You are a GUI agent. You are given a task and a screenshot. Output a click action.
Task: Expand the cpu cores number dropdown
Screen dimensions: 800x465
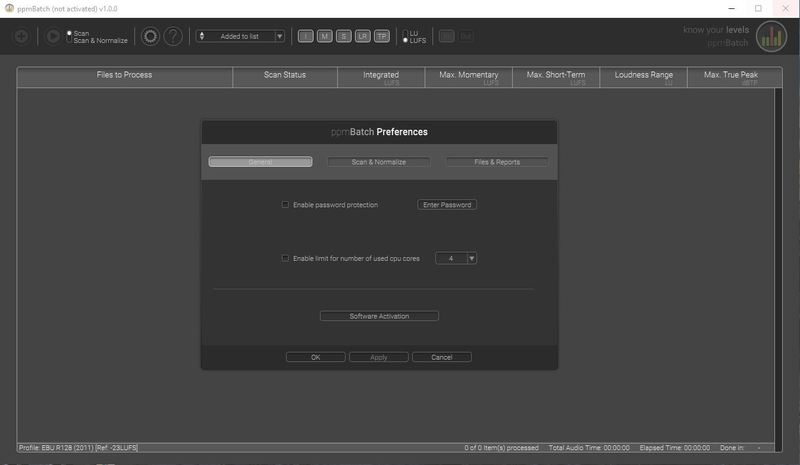pos(472,258)
